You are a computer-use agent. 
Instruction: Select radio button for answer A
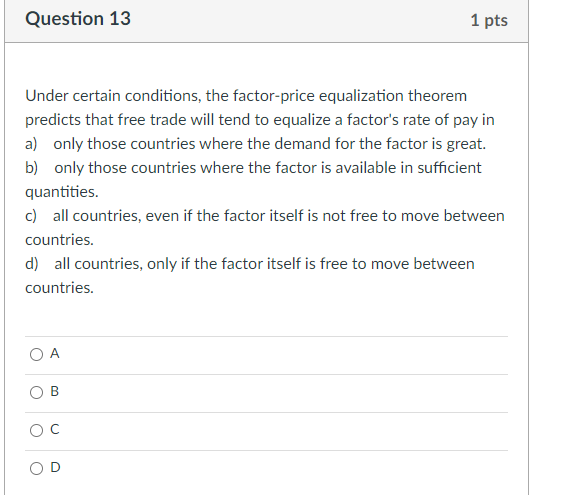tap(36, 354)
